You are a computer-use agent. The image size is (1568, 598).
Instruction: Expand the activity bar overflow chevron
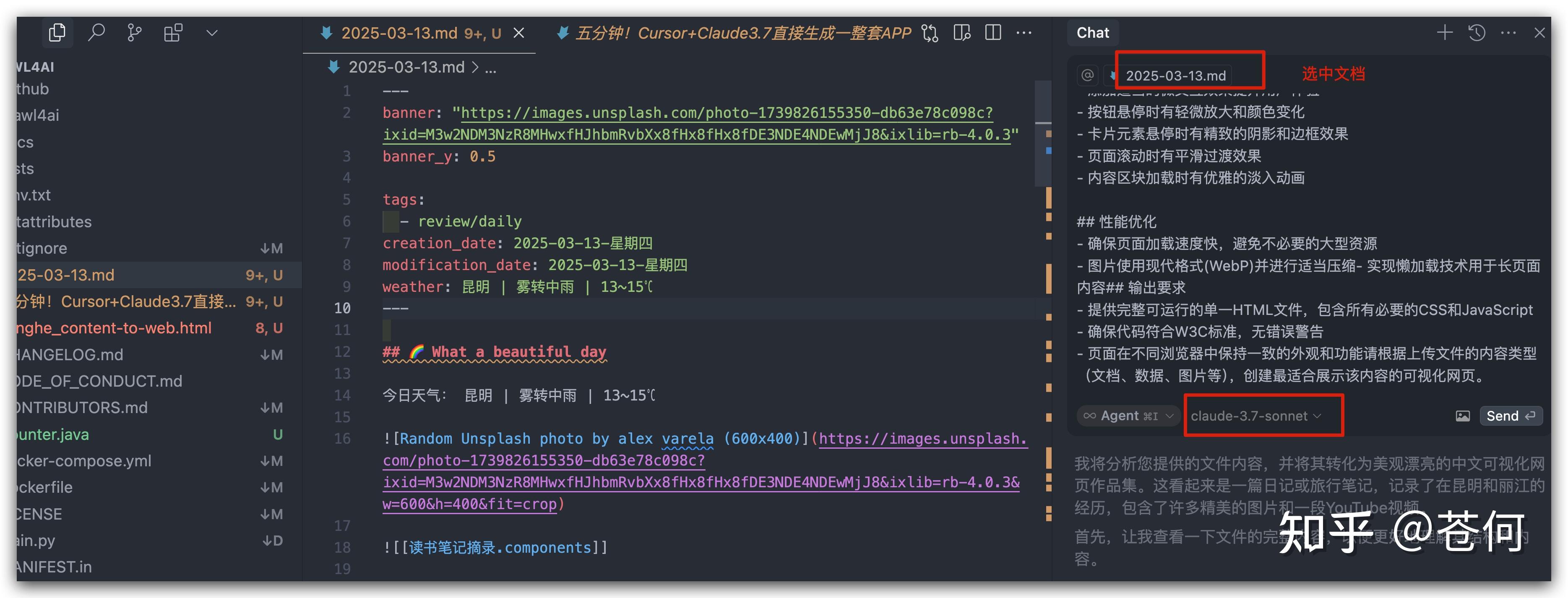tap(211, 33)
